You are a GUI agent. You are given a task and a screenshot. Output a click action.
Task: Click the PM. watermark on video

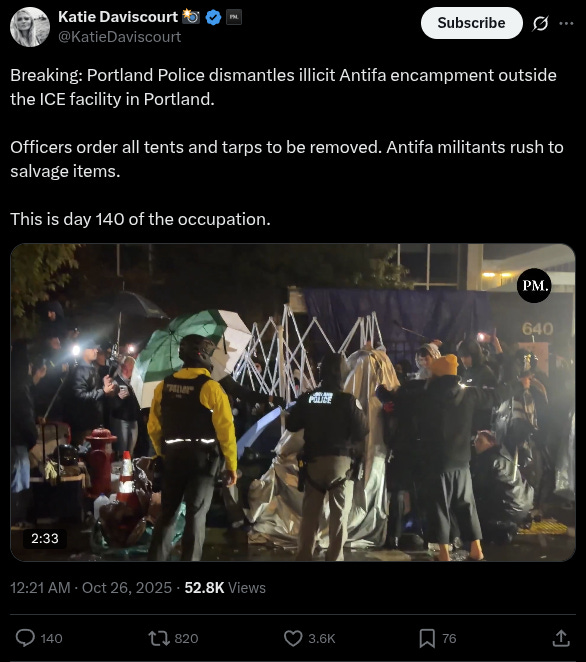[534, 285]
